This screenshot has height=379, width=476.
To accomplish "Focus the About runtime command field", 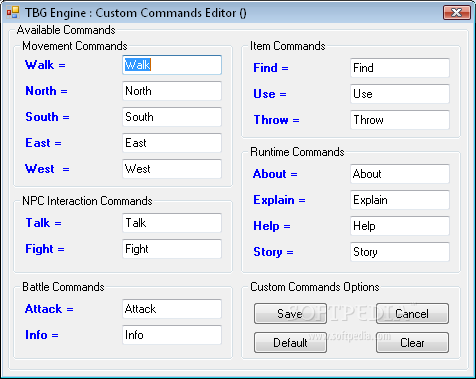I will pos(400,174).
